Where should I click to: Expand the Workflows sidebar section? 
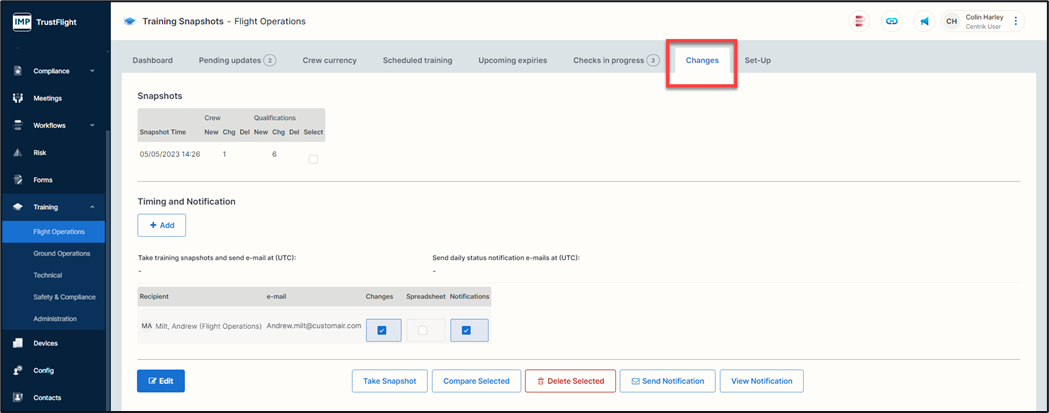point(92,125)
